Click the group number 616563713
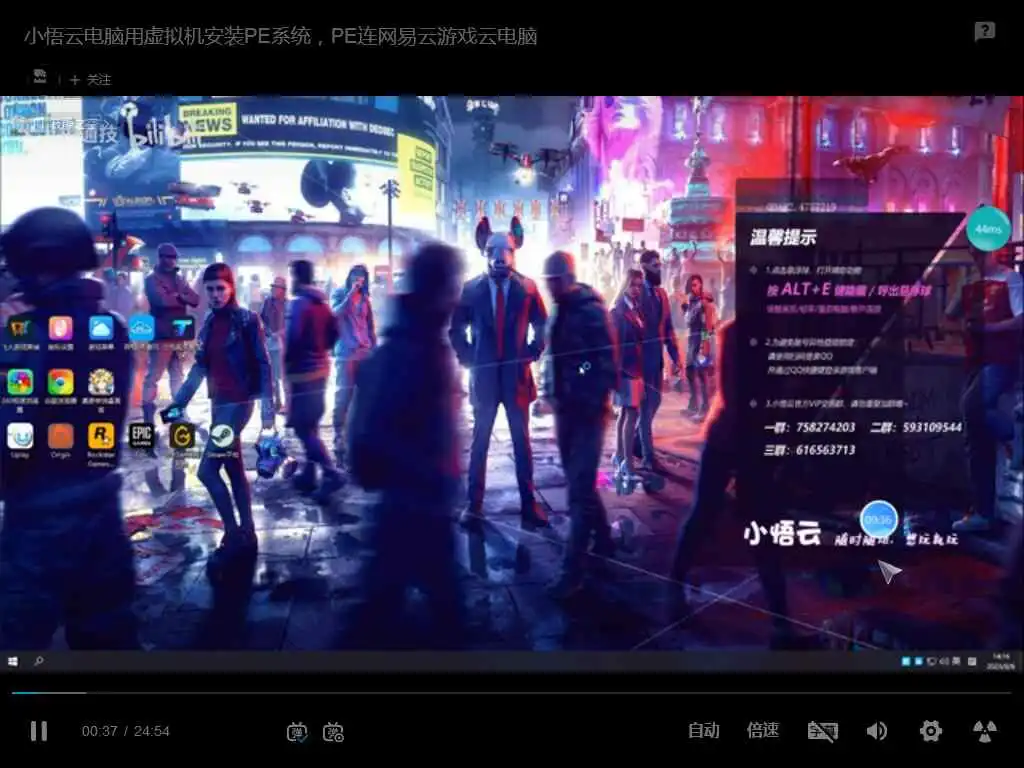 (825, 450)
